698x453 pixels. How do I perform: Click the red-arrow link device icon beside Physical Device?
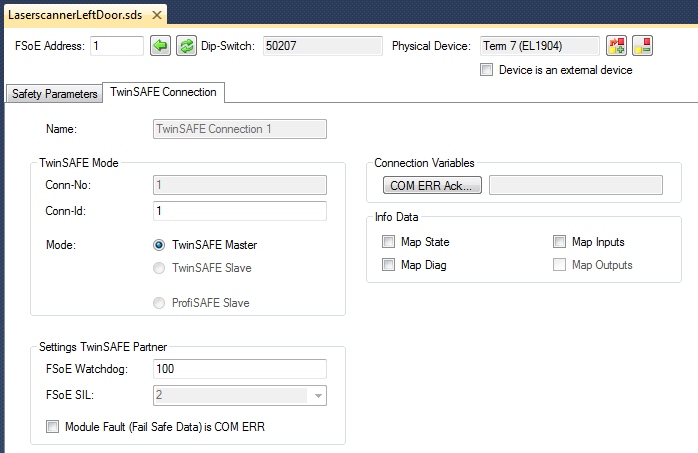point(617,46)
